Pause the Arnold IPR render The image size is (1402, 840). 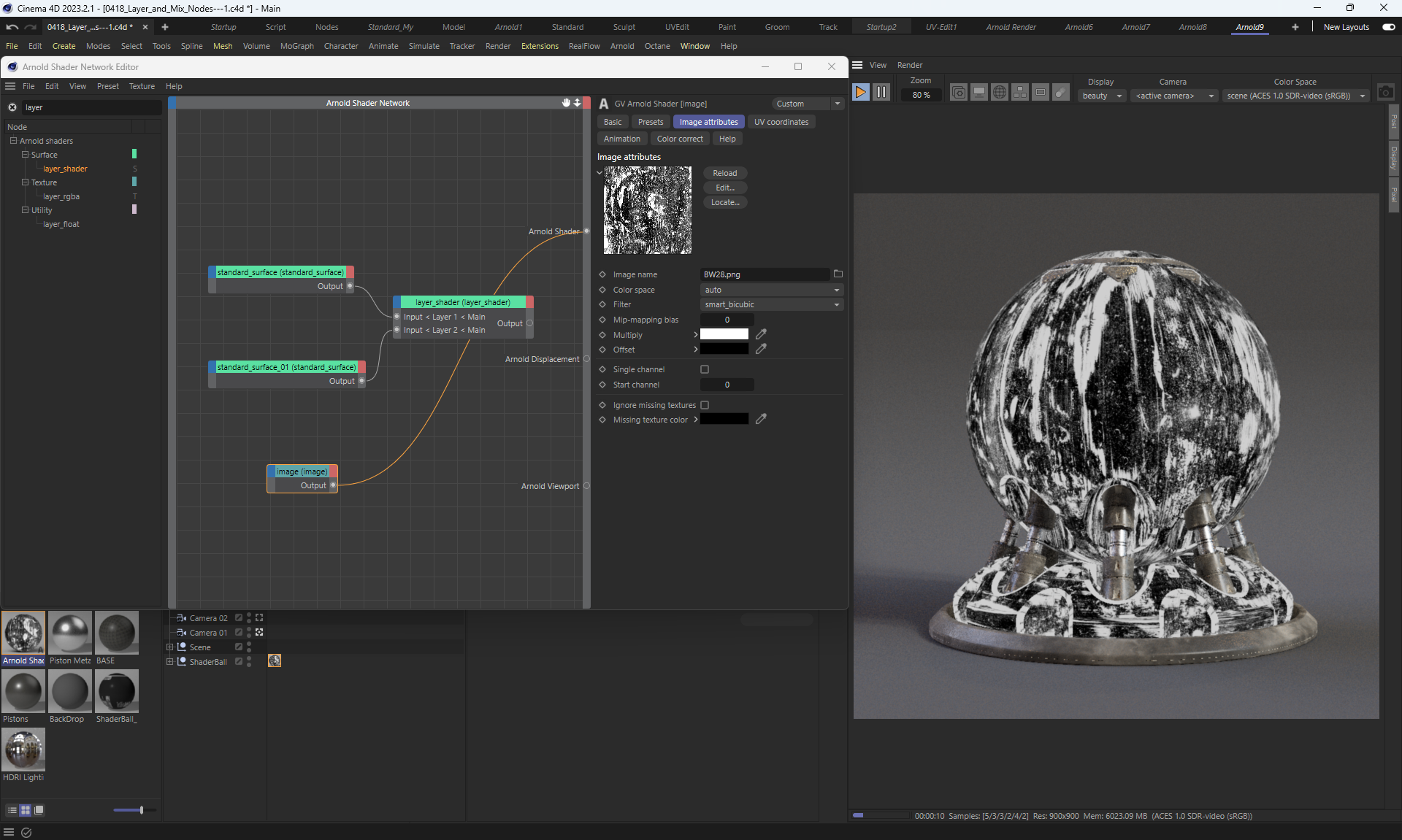[881, 92]
